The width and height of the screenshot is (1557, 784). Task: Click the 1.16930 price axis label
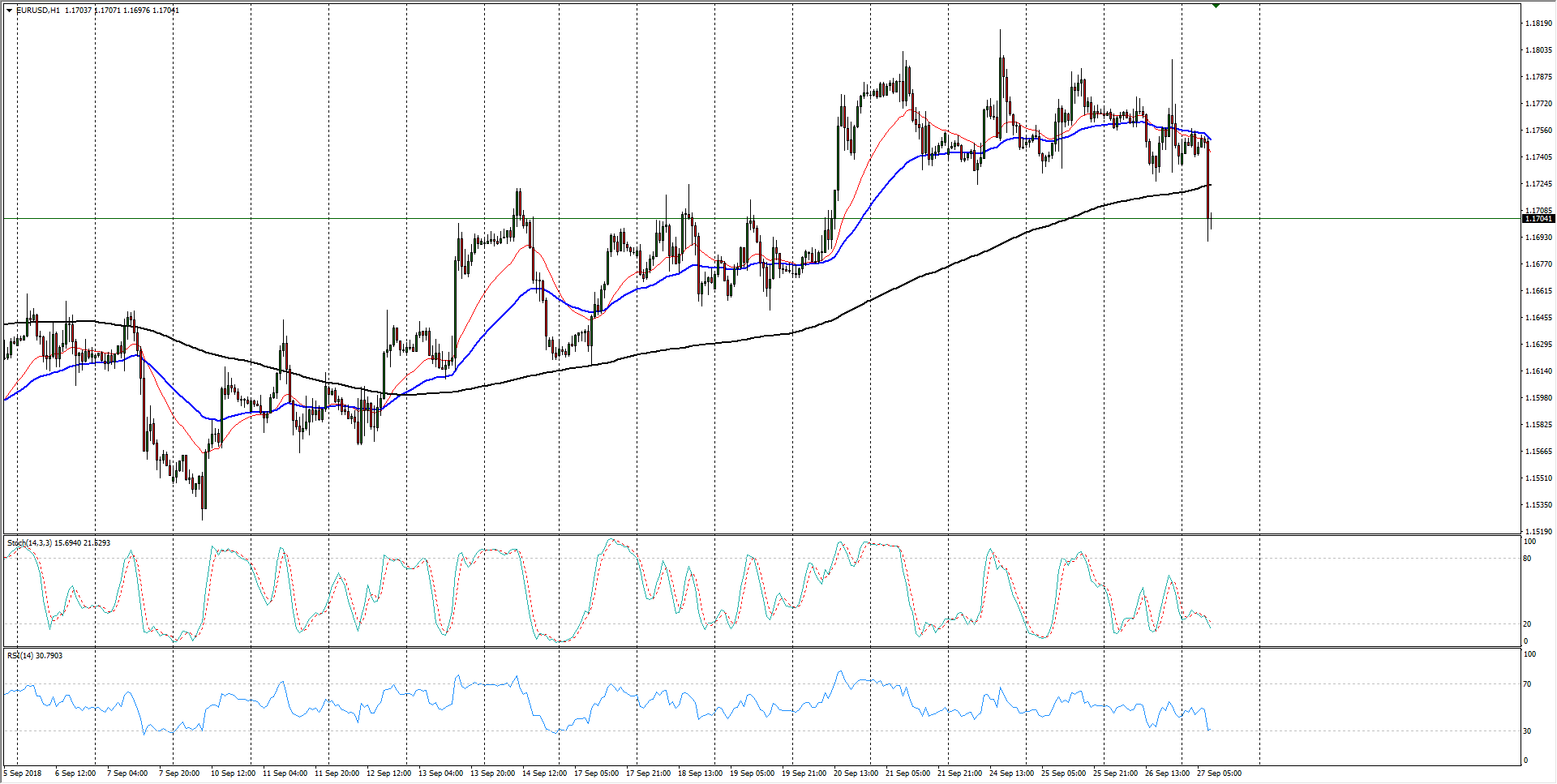click(x=1538, y=238)
